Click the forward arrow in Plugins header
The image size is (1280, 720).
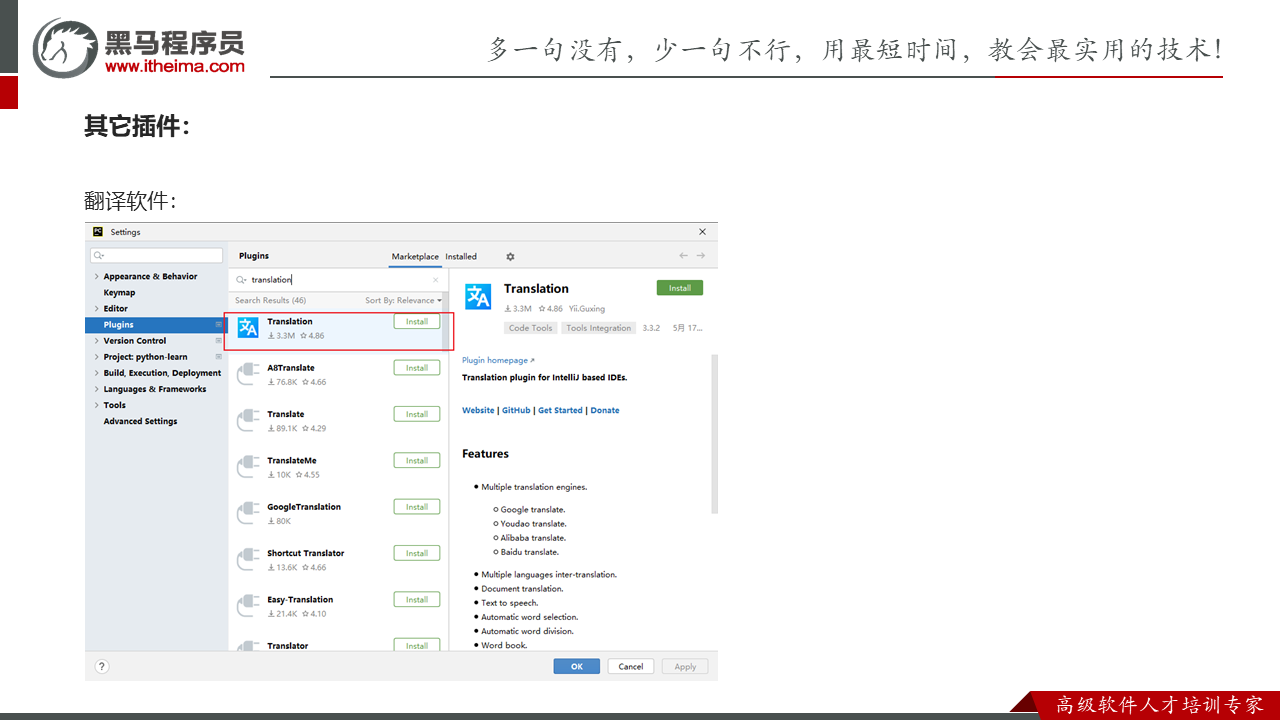coord(701,256)
